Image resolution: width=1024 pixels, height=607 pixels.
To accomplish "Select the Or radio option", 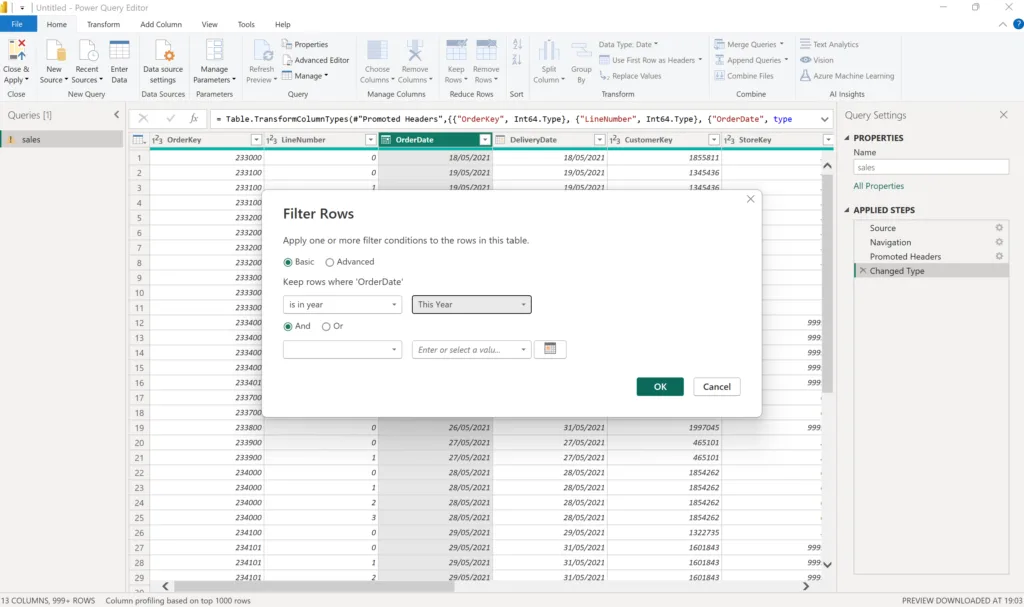I will tap(326, 326).
